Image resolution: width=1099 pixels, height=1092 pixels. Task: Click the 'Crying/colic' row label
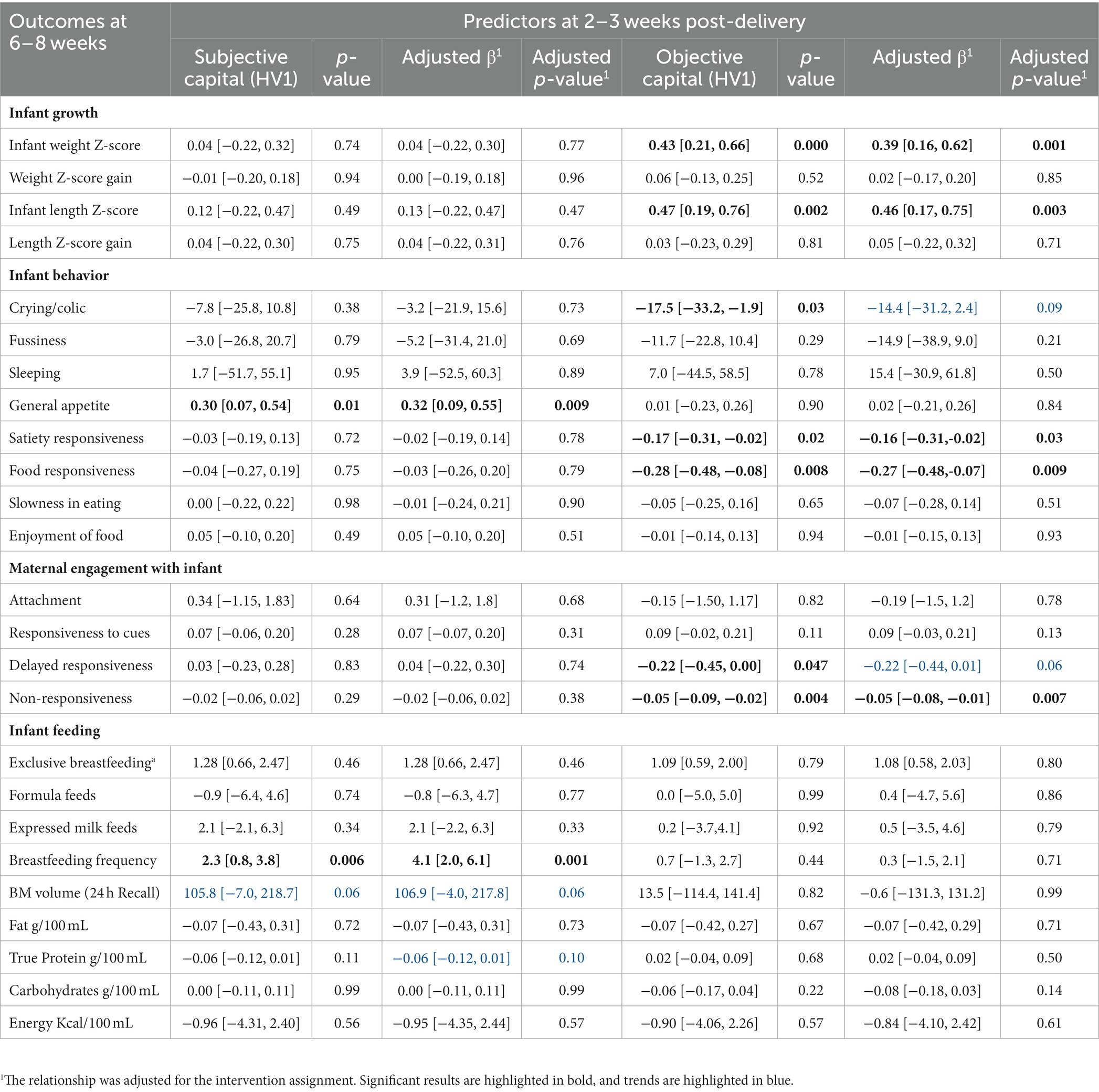(x=47, y=308)
